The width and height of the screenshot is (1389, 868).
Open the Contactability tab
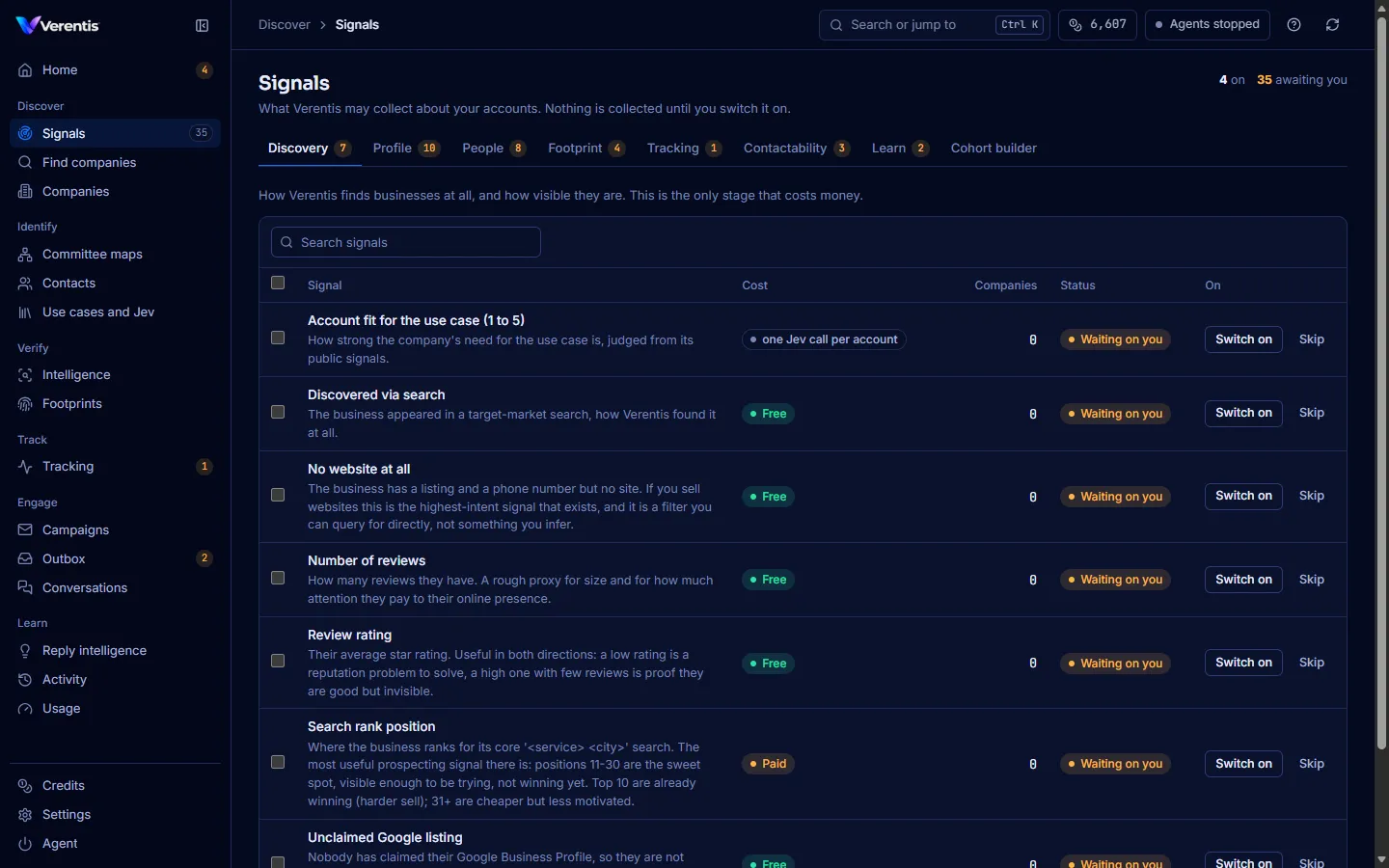[x=797, y=149]
